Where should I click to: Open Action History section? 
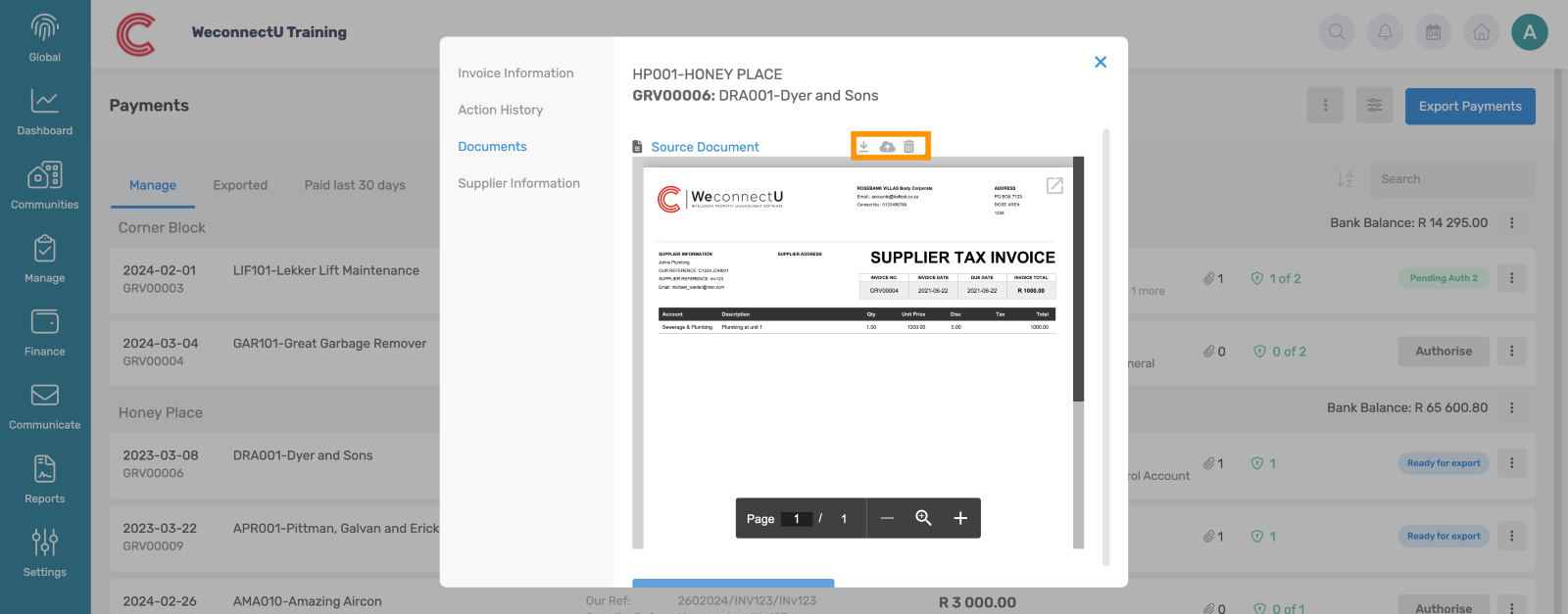[500, 110]
